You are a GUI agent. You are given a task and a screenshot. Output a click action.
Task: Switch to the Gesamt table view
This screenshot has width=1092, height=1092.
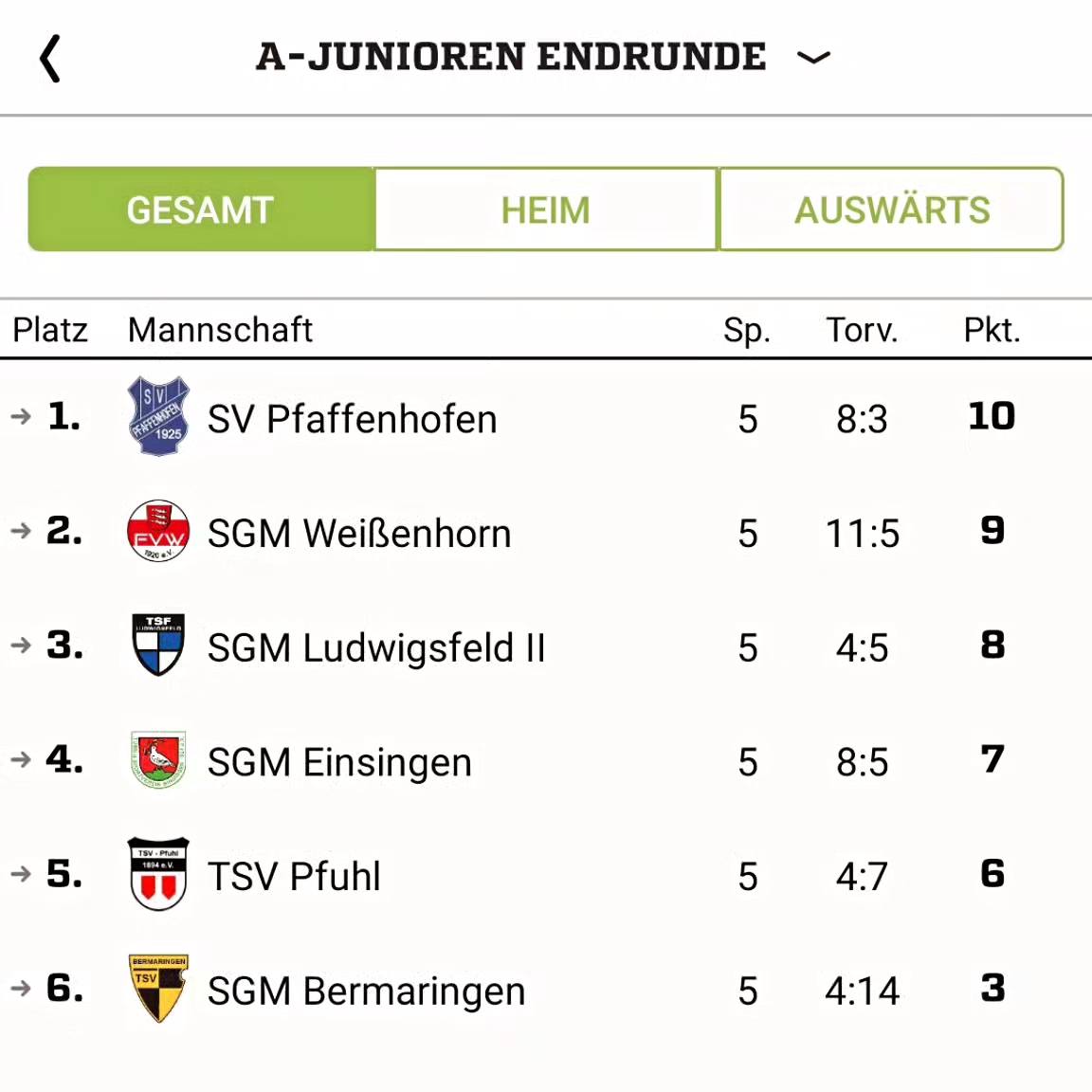[201, 209]
